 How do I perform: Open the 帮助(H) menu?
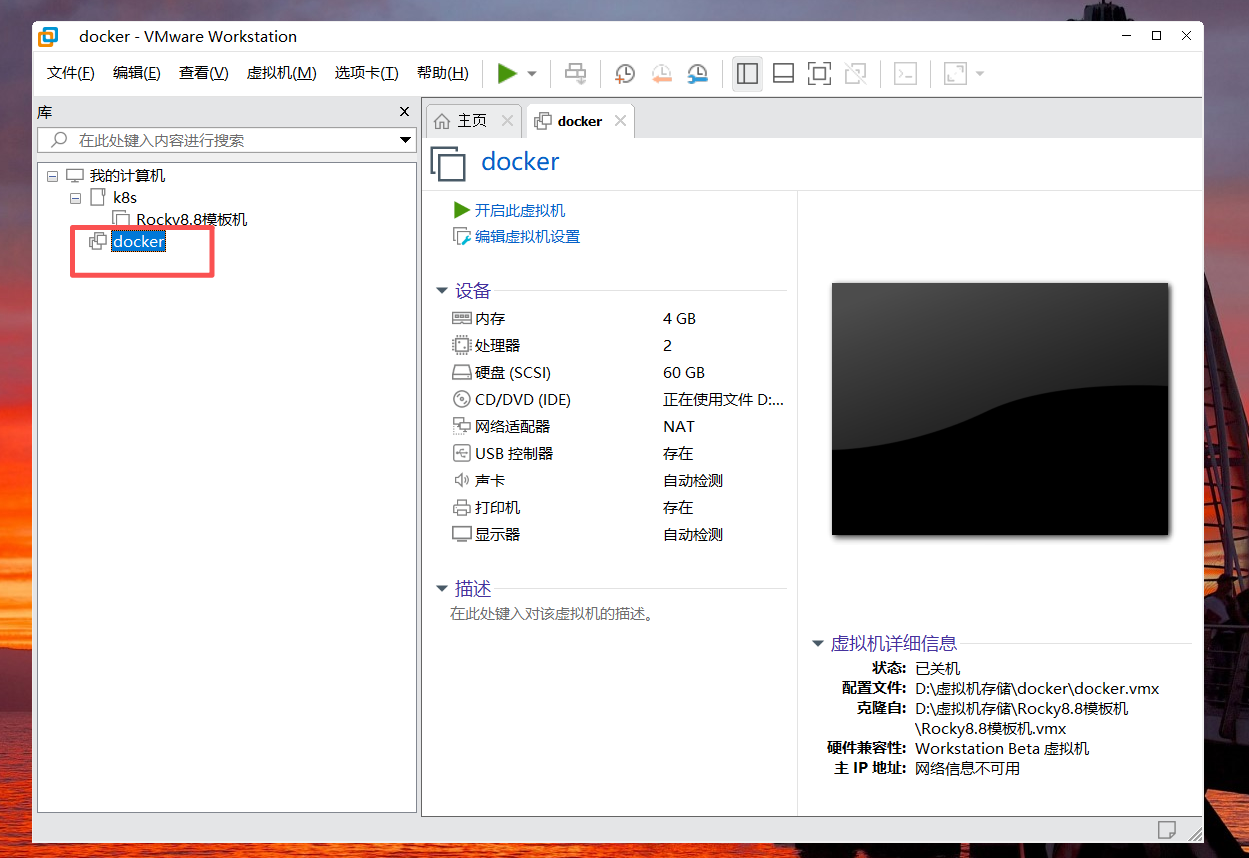coord(443,73)
